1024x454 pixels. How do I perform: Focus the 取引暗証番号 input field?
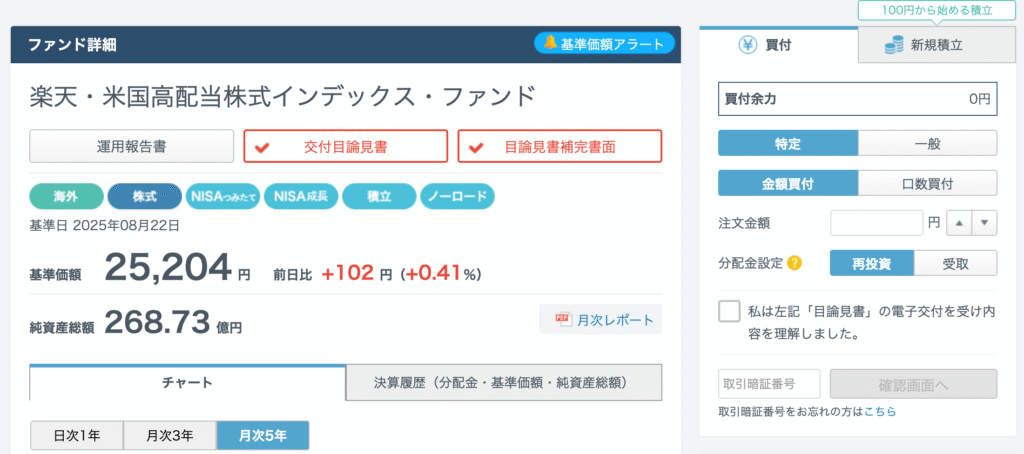[769, 384]
